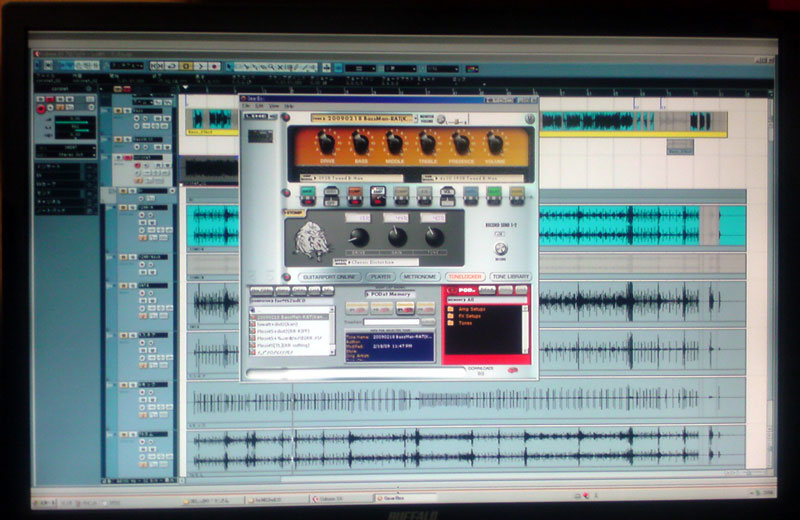This screenshot has width=800, height=520.
Task: Toggle the Cycle transport button
Action: pos(172,66)
